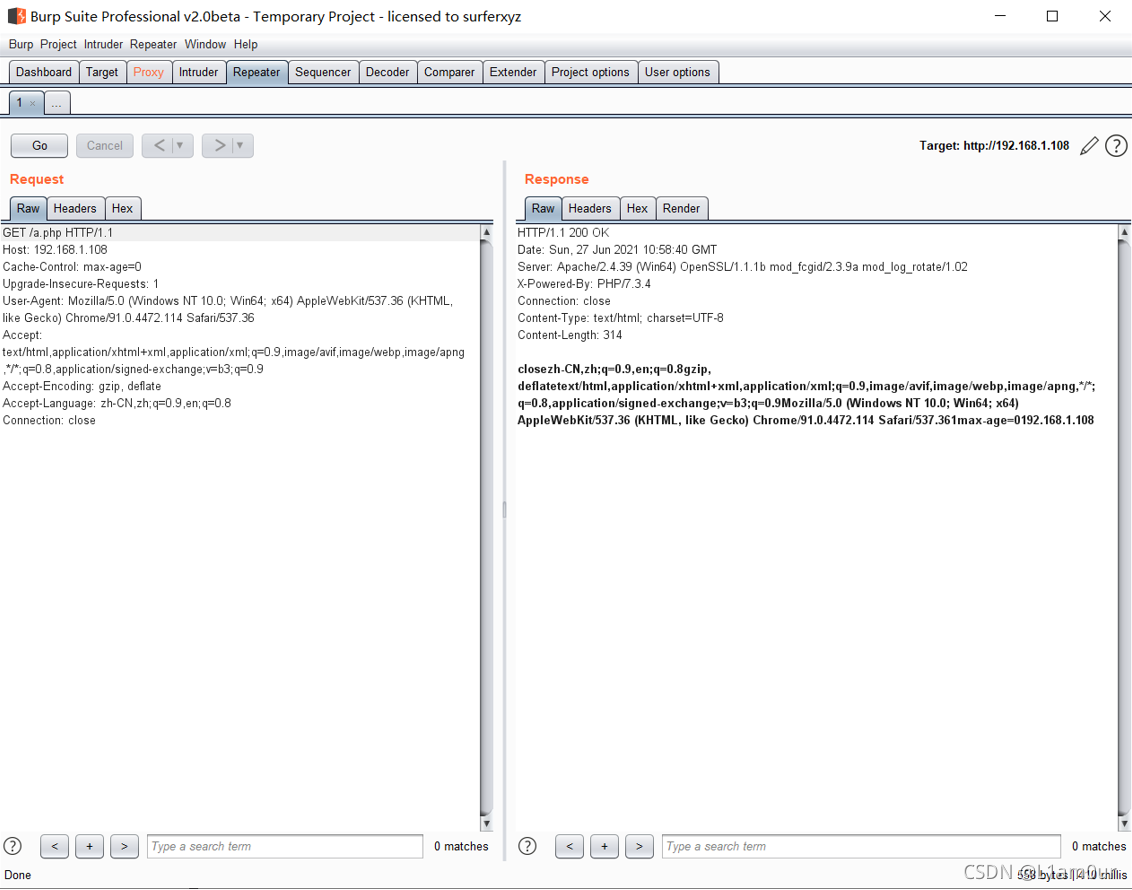Expand the back history dropdown arrow
This screenshot has width=1132, height=890.
tap(180, 146)
